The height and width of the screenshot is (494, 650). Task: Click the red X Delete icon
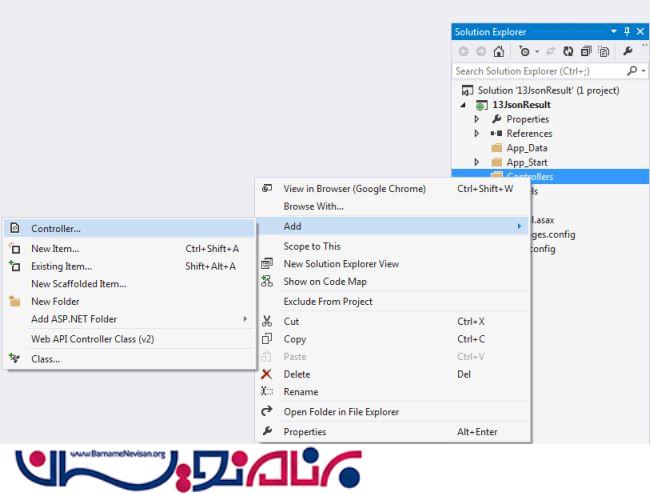[267, 374]
